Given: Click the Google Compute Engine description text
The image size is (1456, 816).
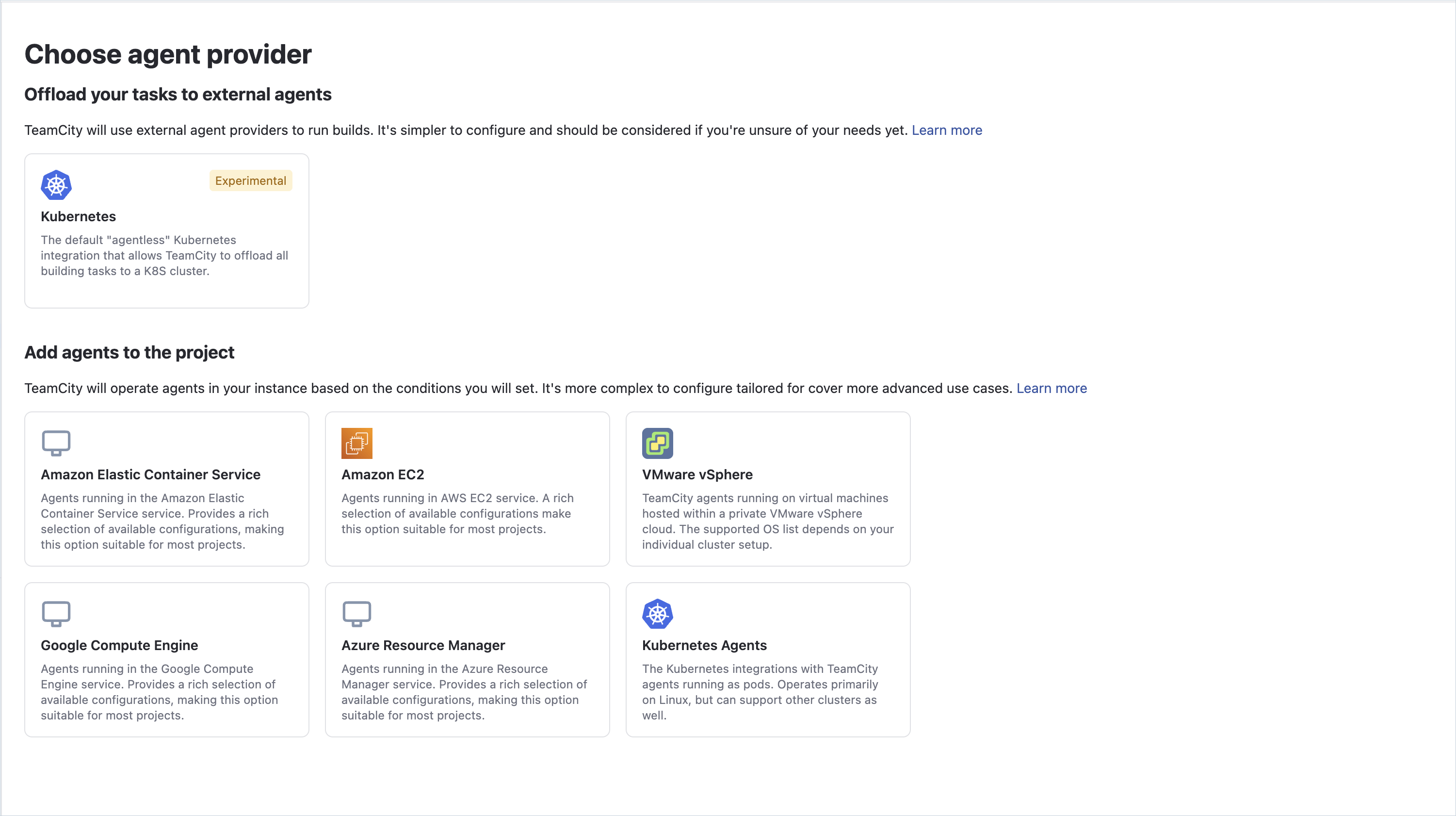Looking at the screenshot, I should coord(160,692).
